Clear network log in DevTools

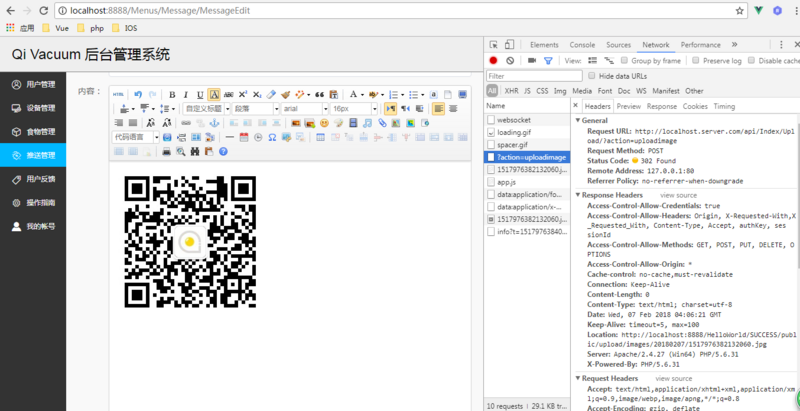click(510, 60)
